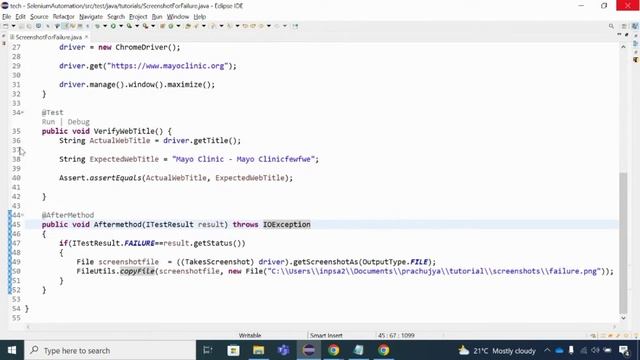Collapse the @Test method fold at line 34

(x=22, y=112)
